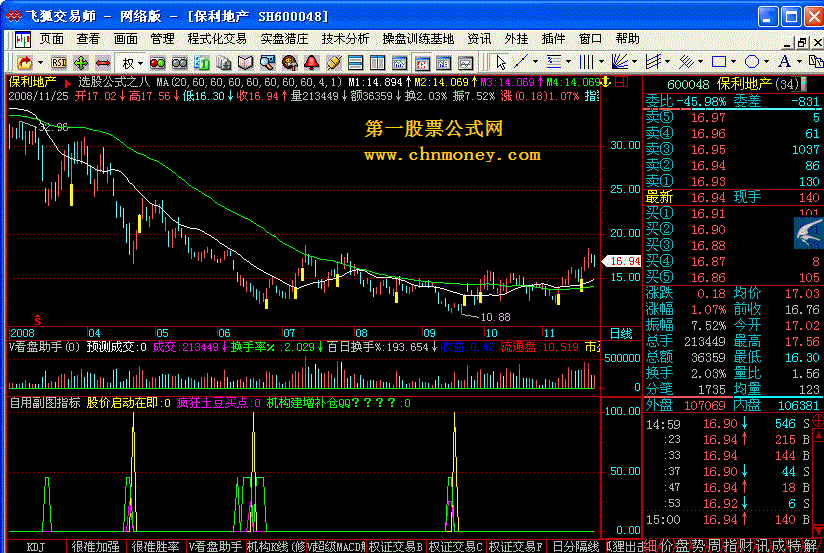The height and width of the screenshot is (553, 824).
Task: Switch to the V看盘助手 indicator tab
Action: (215, 547)
